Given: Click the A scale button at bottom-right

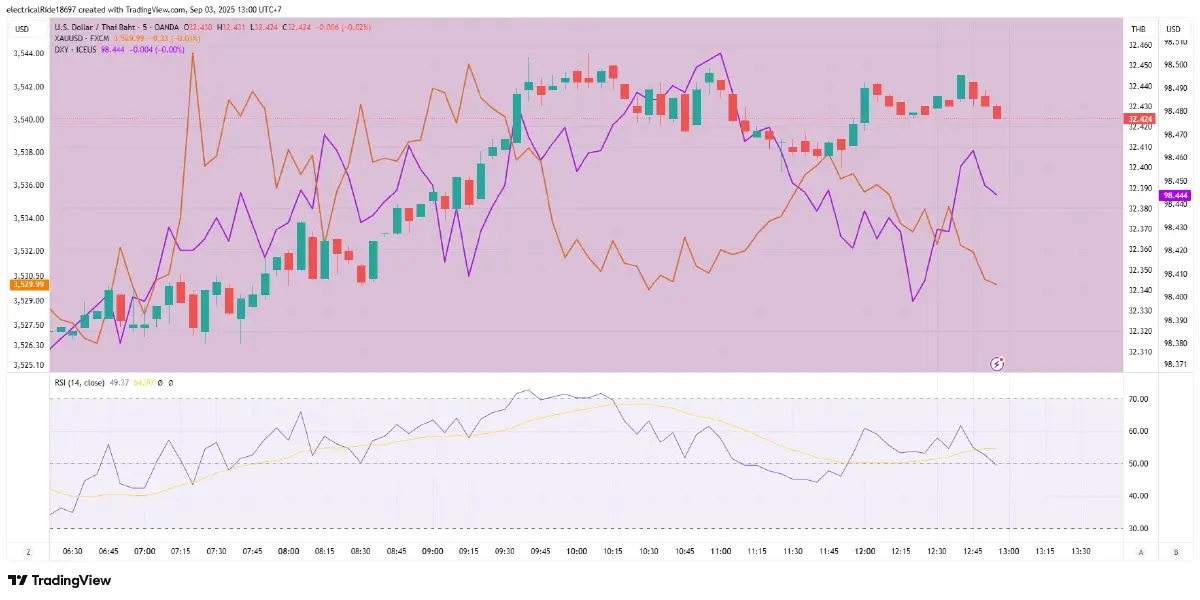Looking at the screenshot, I should point(1139,551).
